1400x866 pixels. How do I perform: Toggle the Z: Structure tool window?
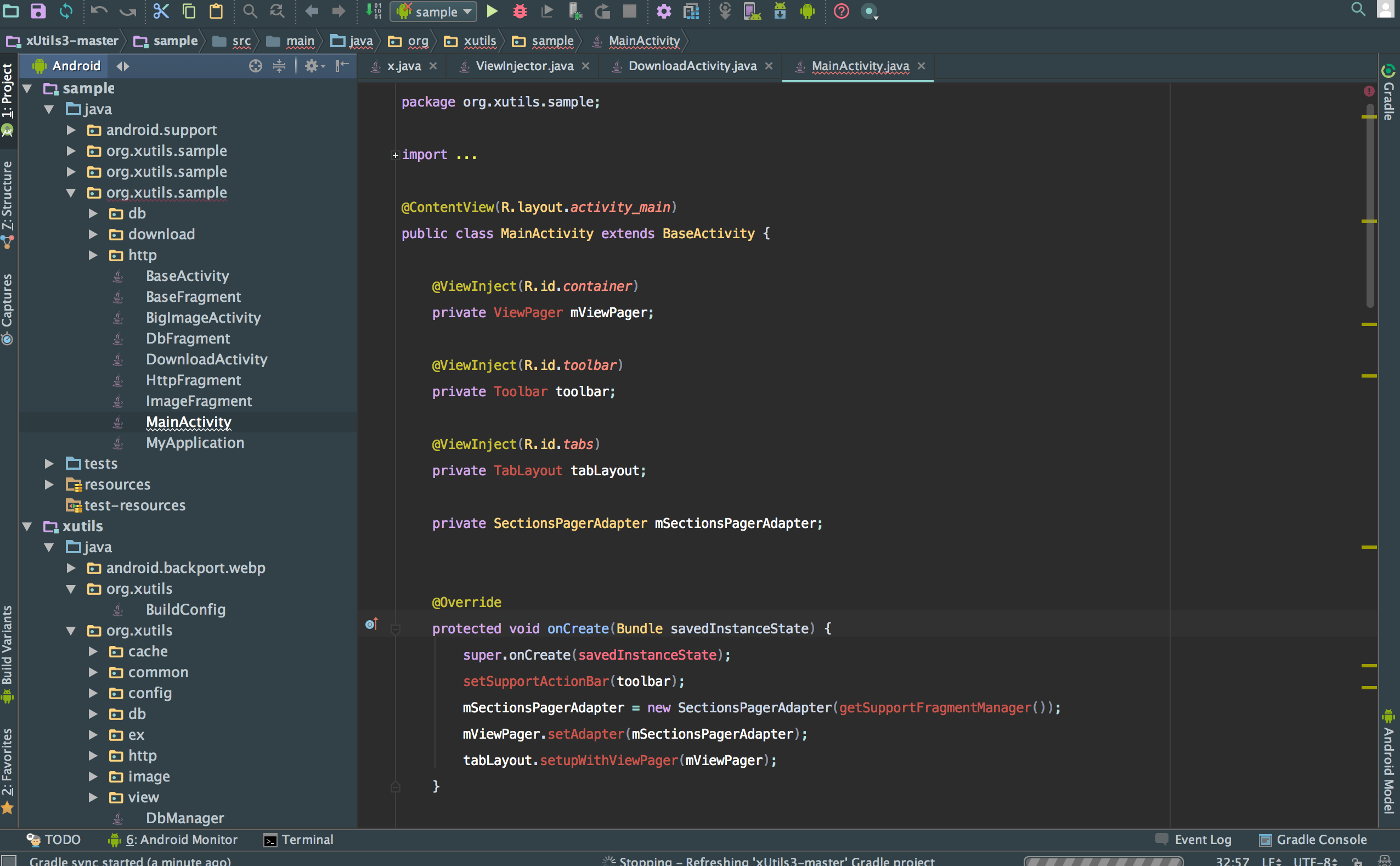pyautogui.click(x=8, y=205)
